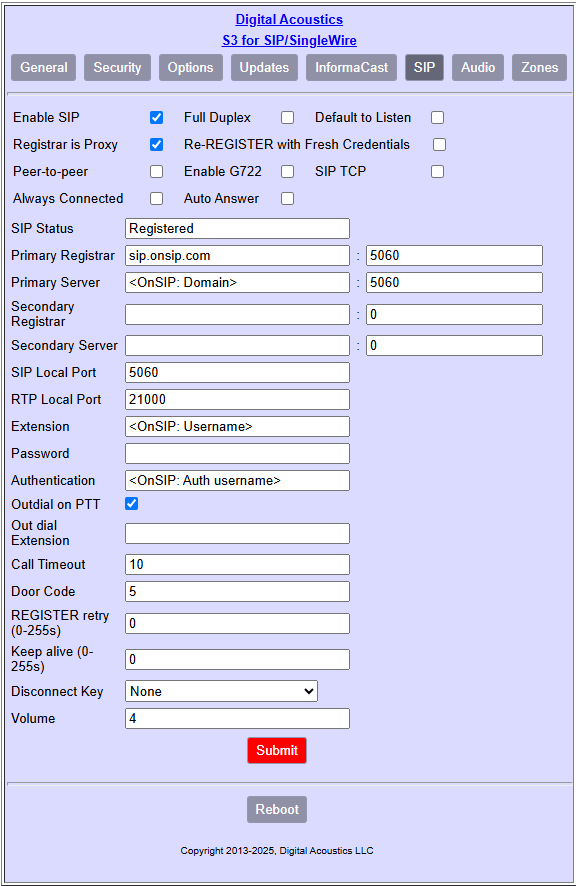
Task: Click the Reboot button
Action: (x=277, y=810)
